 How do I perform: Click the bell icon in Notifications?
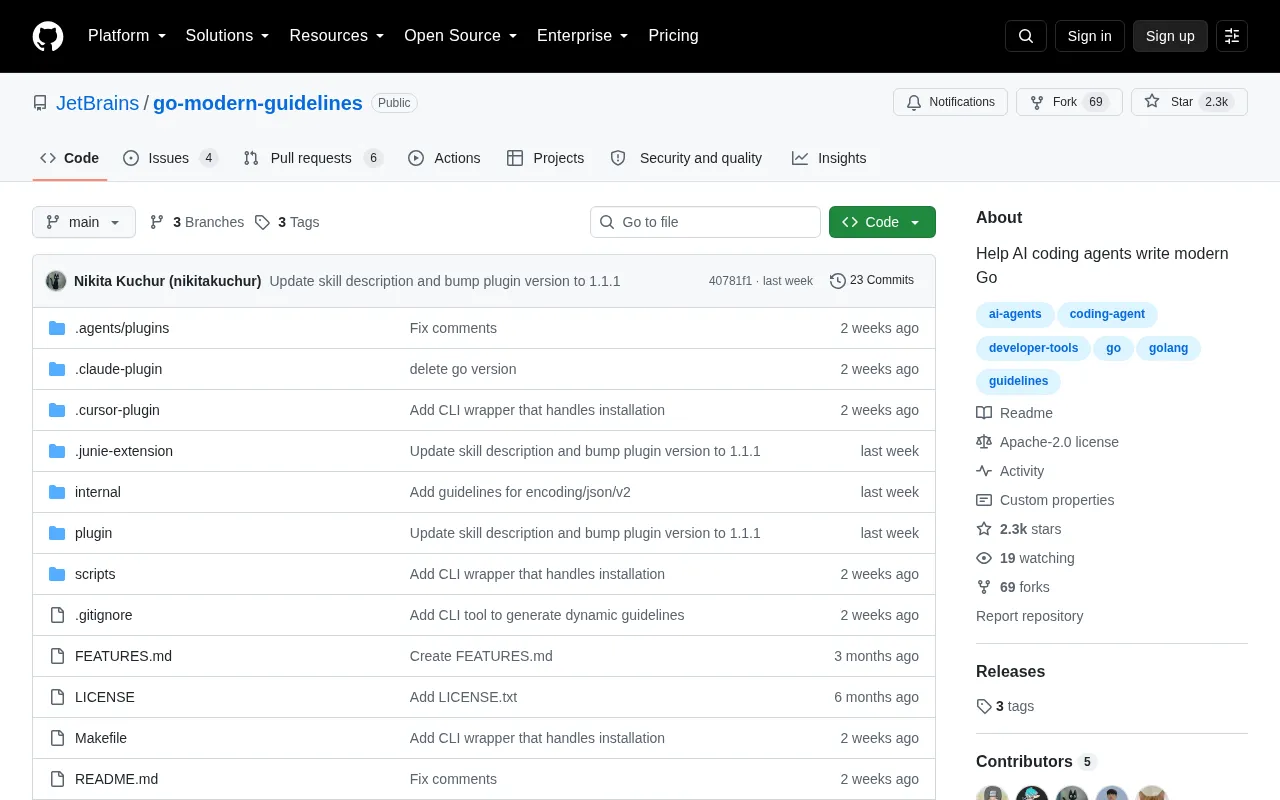pyautogui.click(x=914, y=102)
